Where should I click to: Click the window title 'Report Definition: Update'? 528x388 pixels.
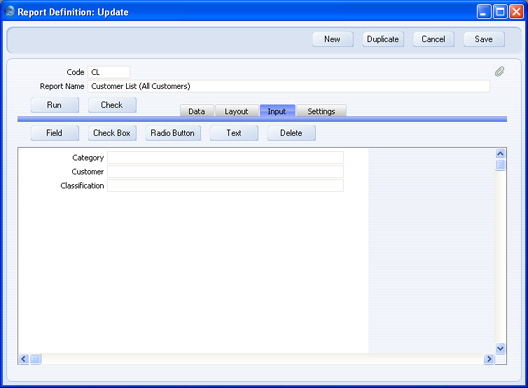pos(73,12)
